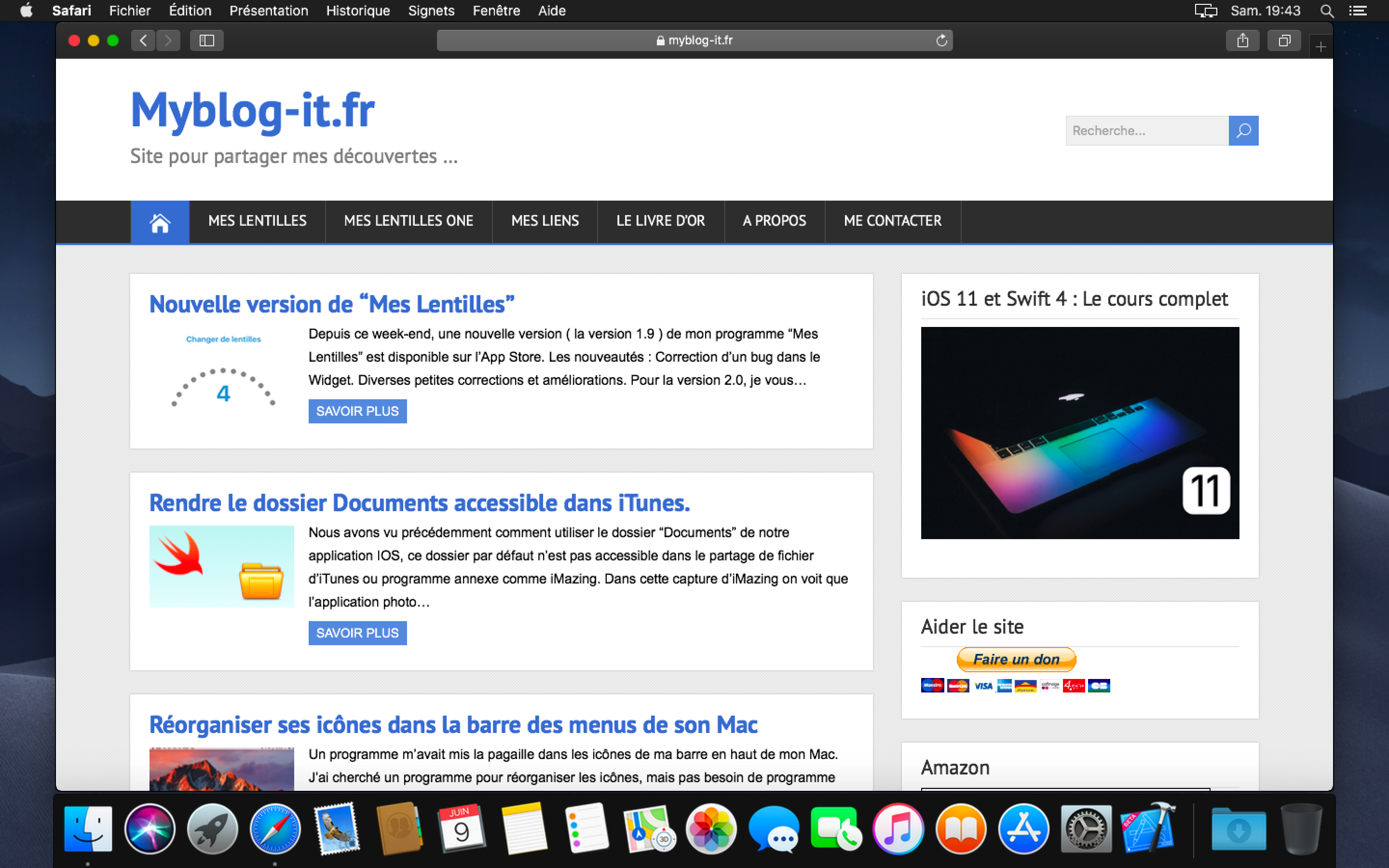The height and width of the screenshot is (868, 1389).
Task: Open Notification Center list icon
Action: (x=1358, y=10)
